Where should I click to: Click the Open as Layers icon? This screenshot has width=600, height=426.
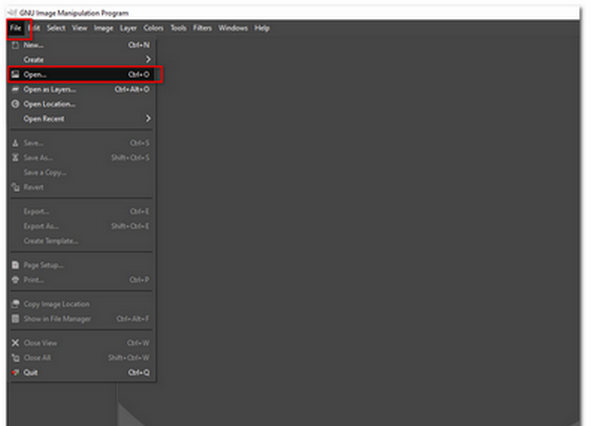(15, 89)
